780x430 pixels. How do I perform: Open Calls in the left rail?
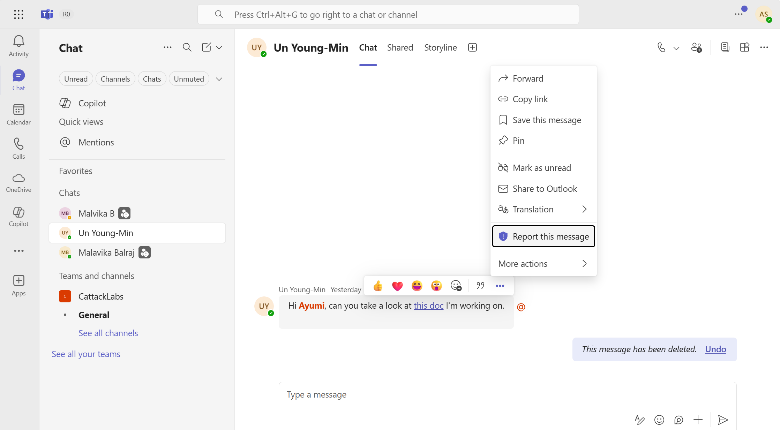pyautogui.click(x=18, y=148)
